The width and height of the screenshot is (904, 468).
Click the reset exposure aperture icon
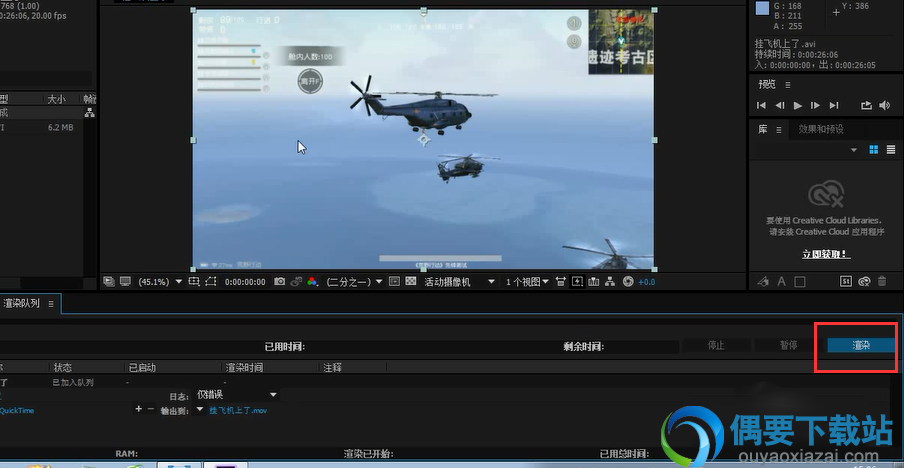tap(628, 282)
